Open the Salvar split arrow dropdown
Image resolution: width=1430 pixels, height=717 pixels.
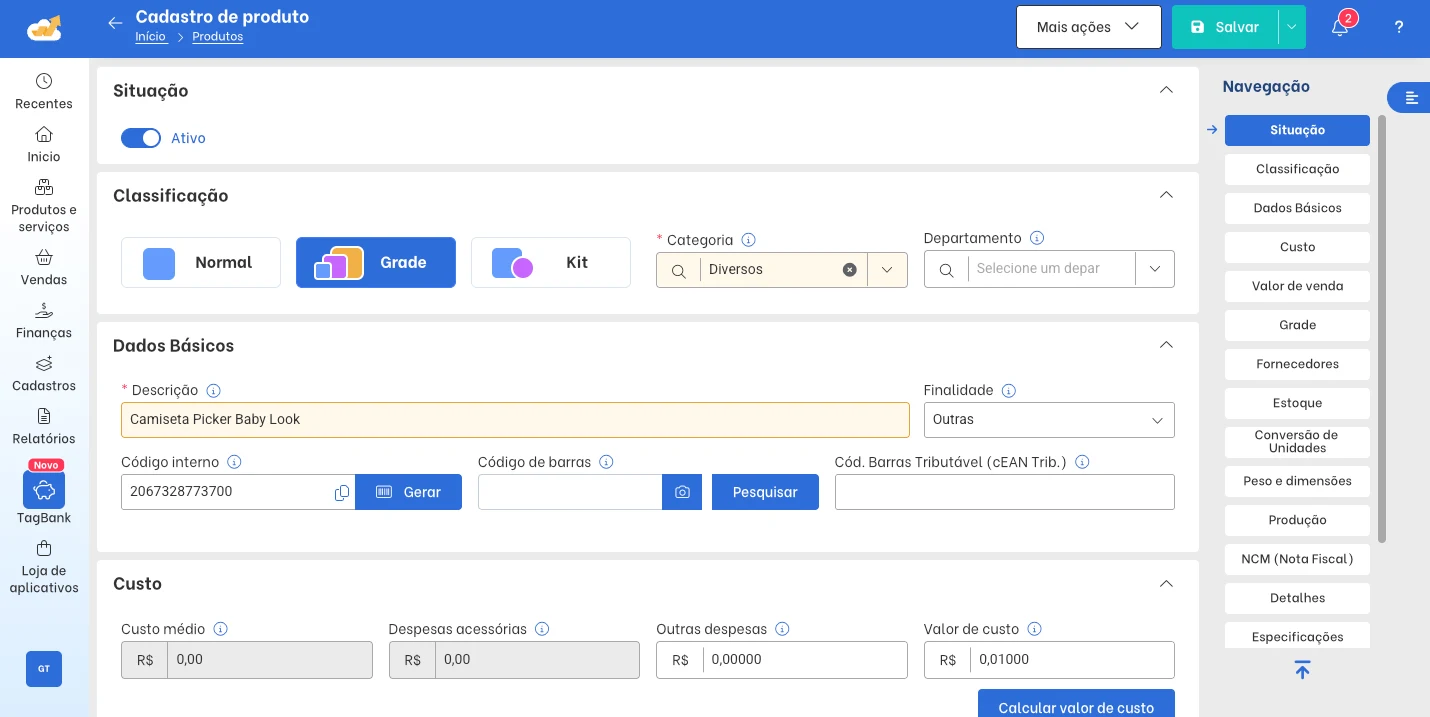1292,27
